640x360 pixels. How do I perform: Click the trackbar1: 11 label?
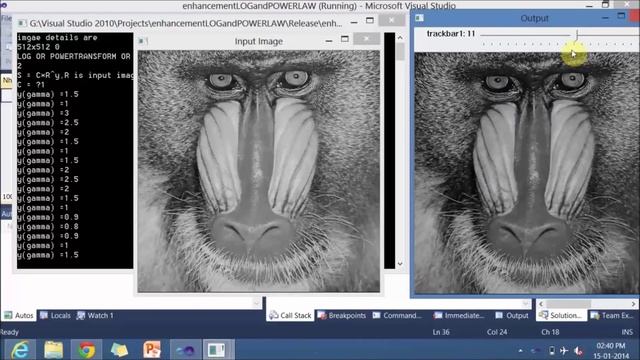451,33
